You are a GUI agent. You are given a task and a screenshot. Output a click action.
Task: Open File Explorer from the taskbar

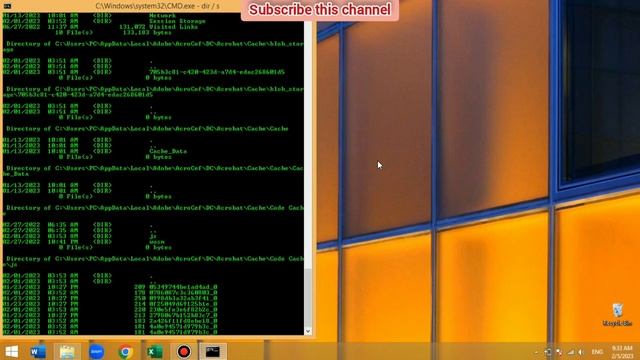click(67, 351)
